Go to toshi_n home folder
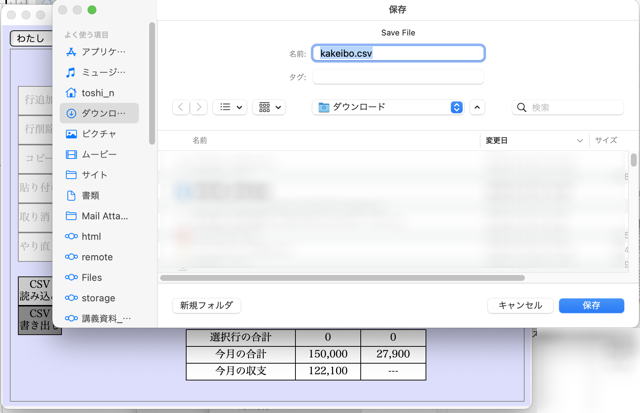The image size is (640, 413). tap(99, 92)
